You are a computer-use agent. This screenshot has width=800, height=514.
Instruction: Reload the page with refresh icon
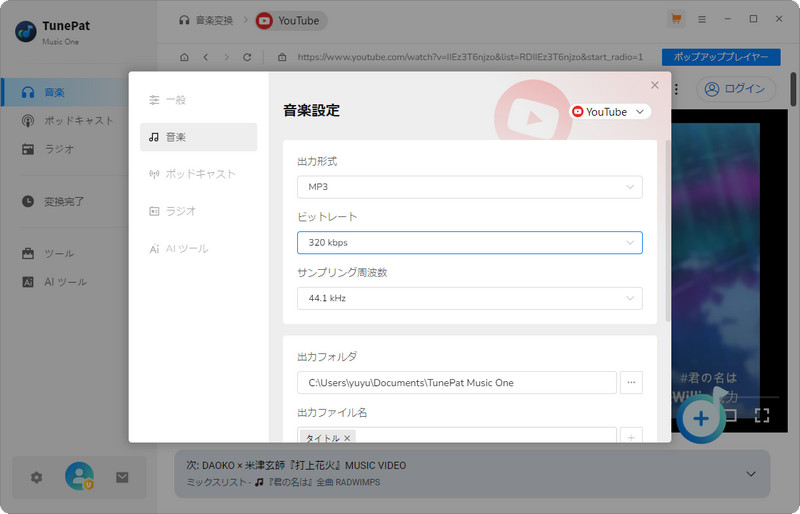(x=247, y=57)
